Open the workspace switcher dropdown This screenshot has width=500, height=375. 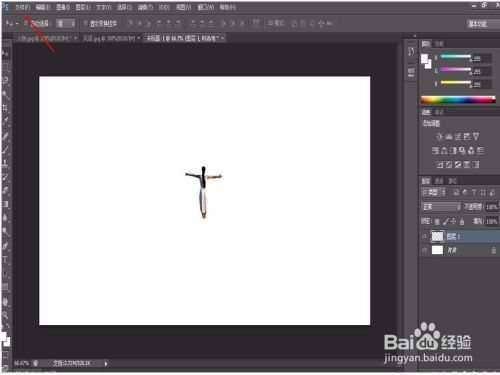(x=482, y=24)
